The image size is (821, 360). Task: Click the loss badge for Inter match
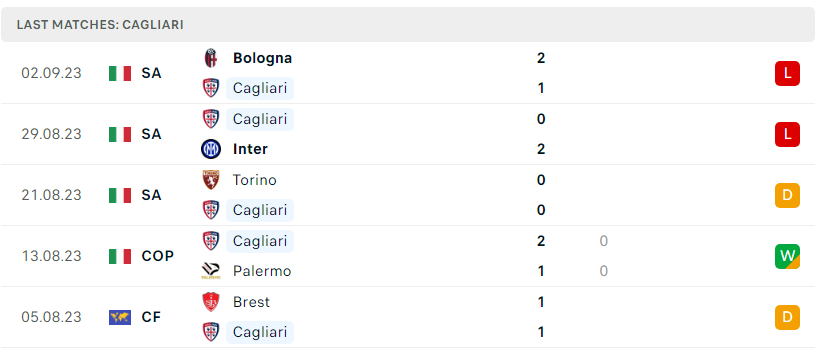pyautogui.click(x=787, y=134)
